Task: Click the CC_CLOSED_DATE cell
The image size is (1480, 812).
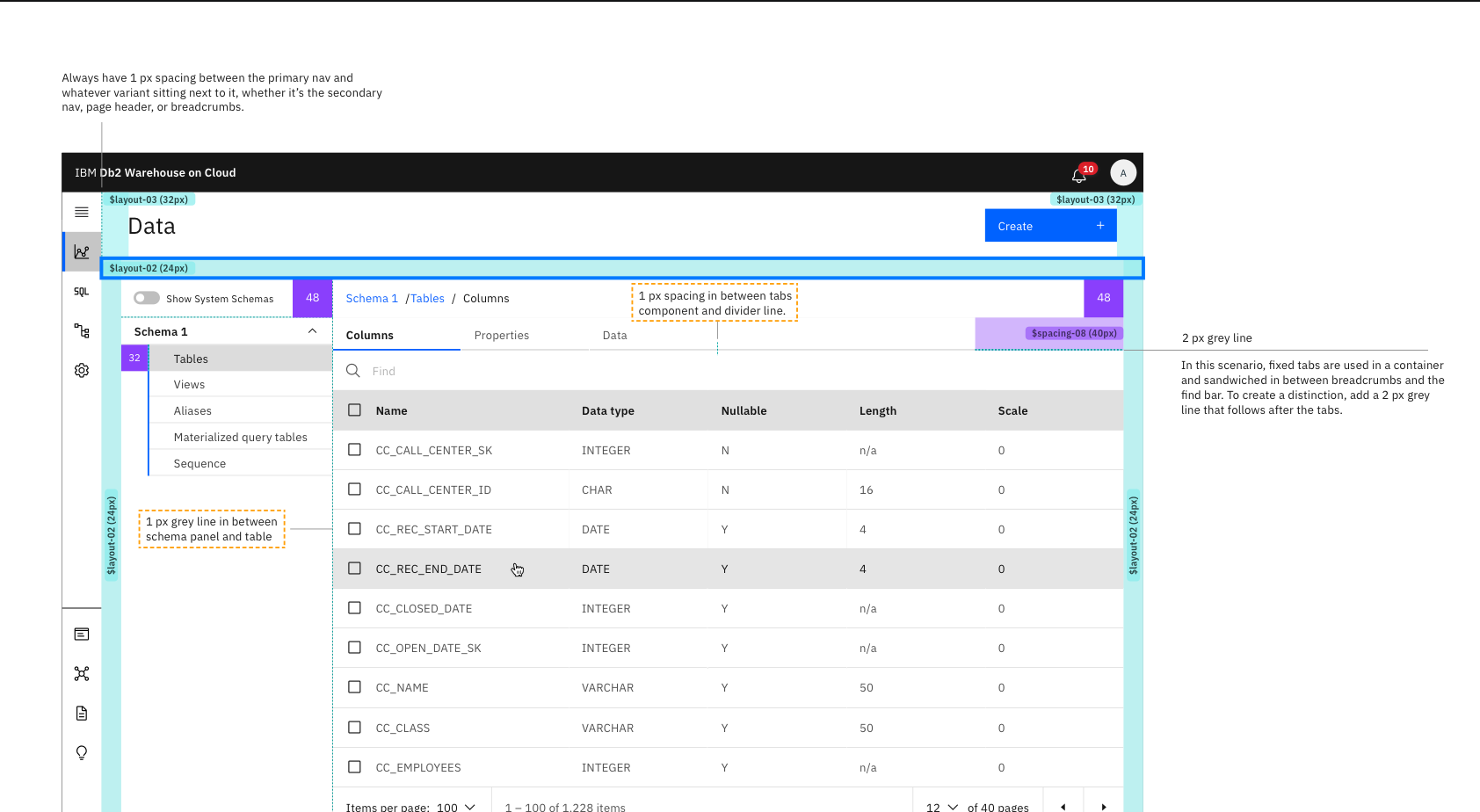Action: coord(424,609)
